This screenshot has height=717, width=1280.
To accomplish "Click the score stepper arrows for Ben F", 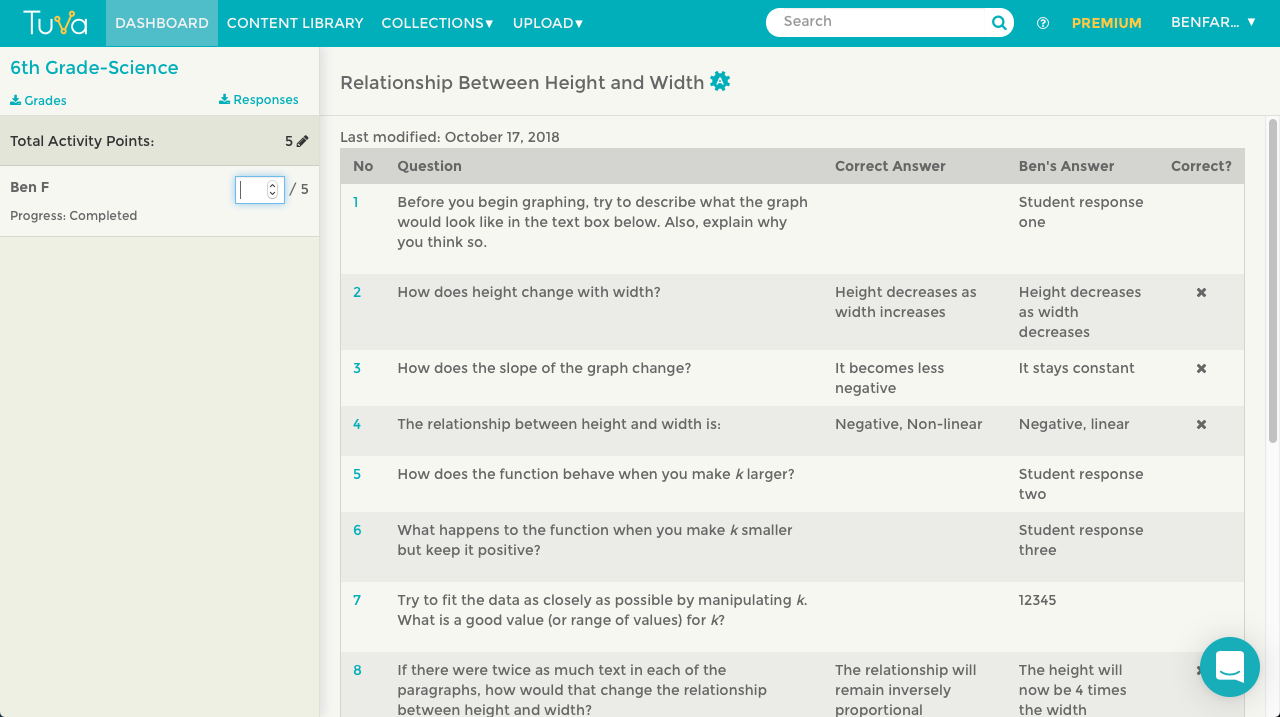I will pos(272,190).
